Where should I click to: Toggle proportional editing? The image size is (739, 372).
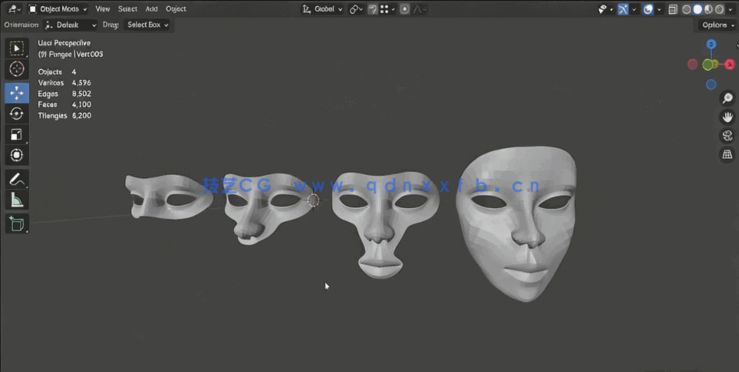(x=405, y=9)
